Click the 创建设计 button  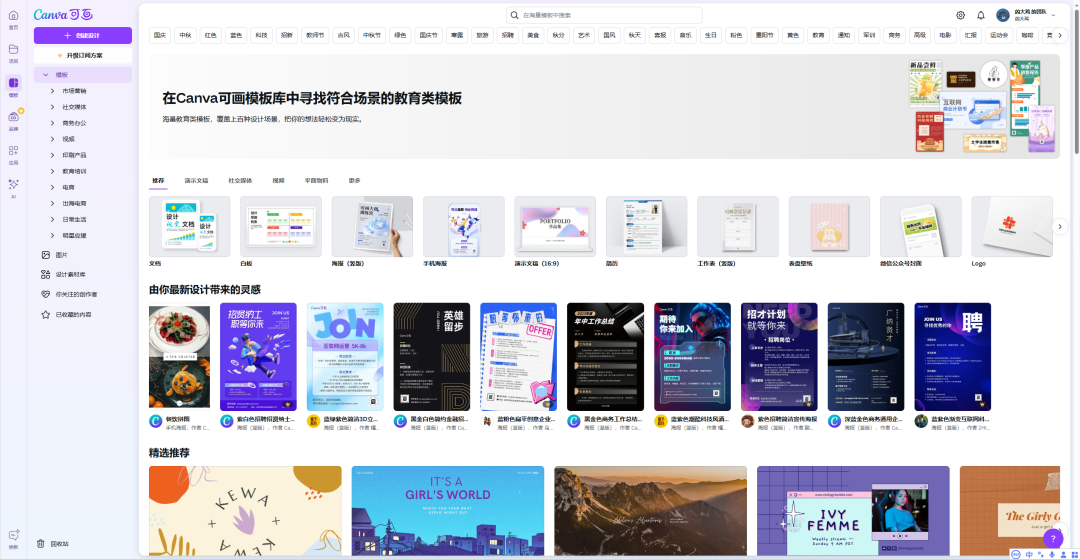82,35
